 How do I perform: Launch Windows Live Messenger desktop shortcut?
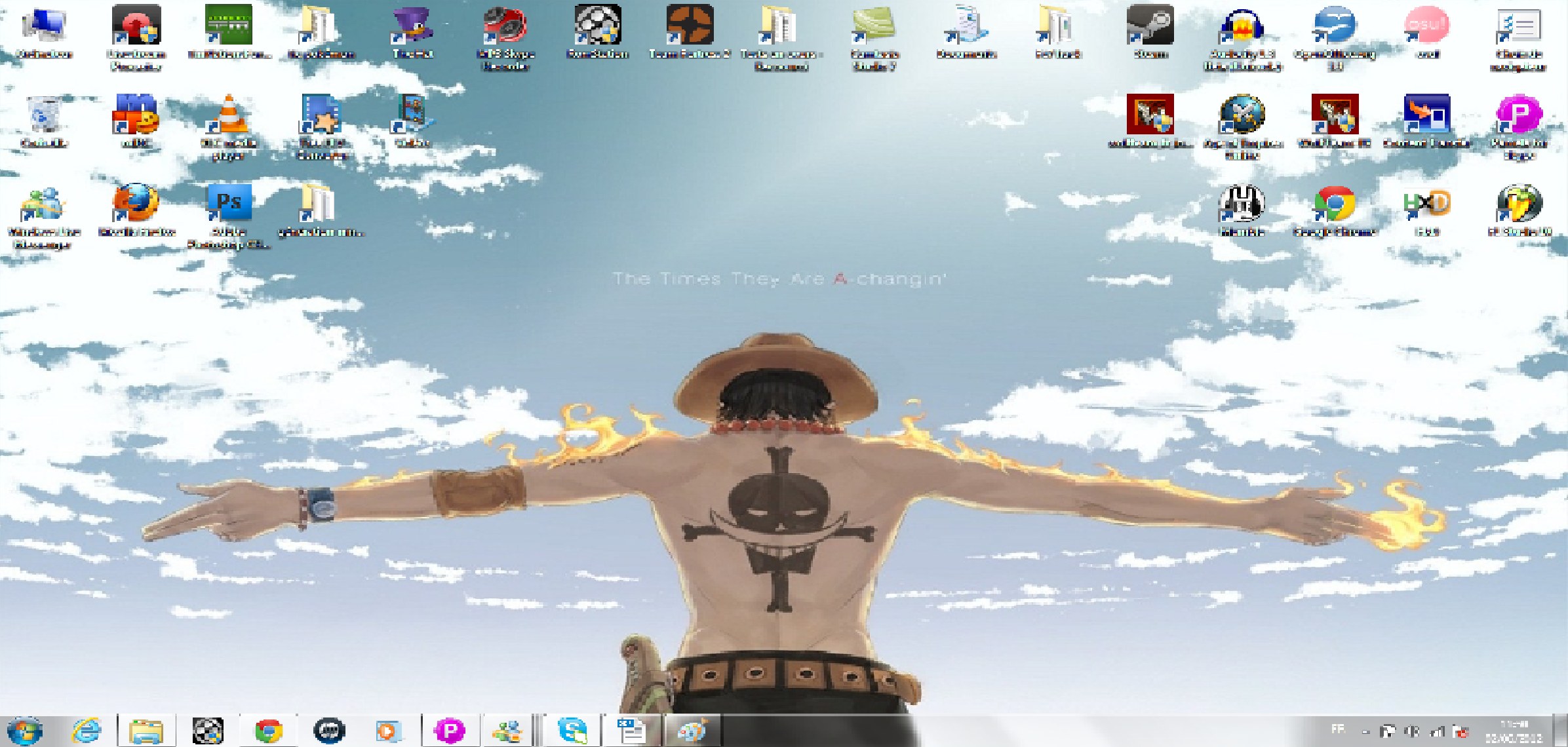(x=43, y=216)
